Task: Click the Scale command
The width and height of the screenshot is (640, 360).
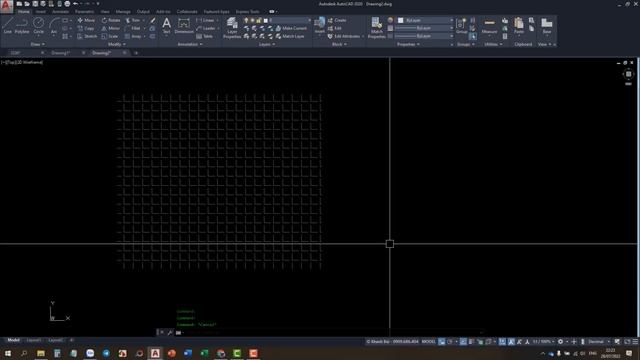Action: (110, 36)
